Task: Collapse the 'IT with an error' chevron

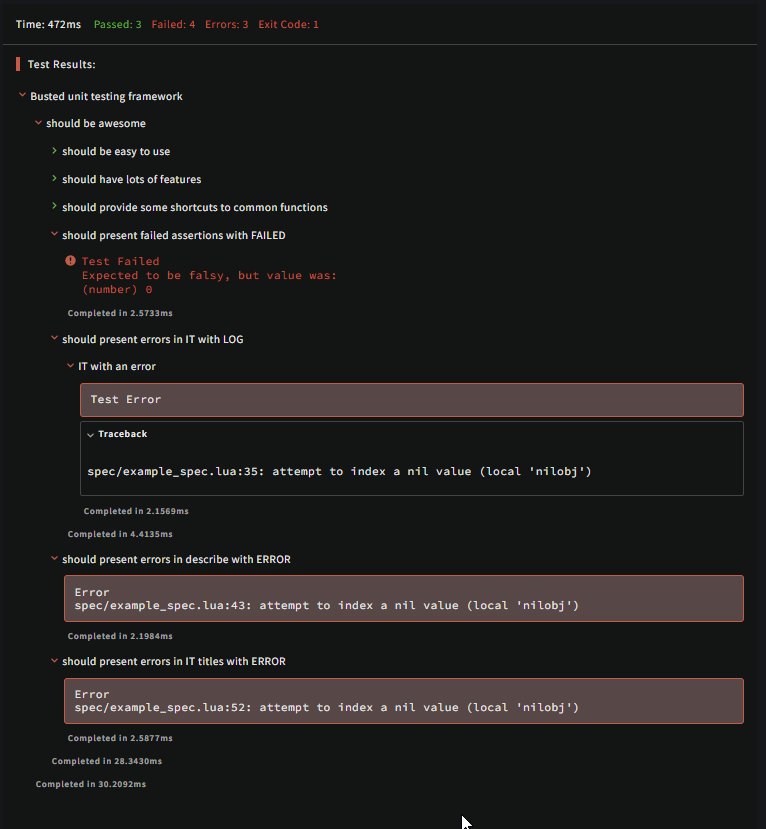Action: [x=70, y=365]
